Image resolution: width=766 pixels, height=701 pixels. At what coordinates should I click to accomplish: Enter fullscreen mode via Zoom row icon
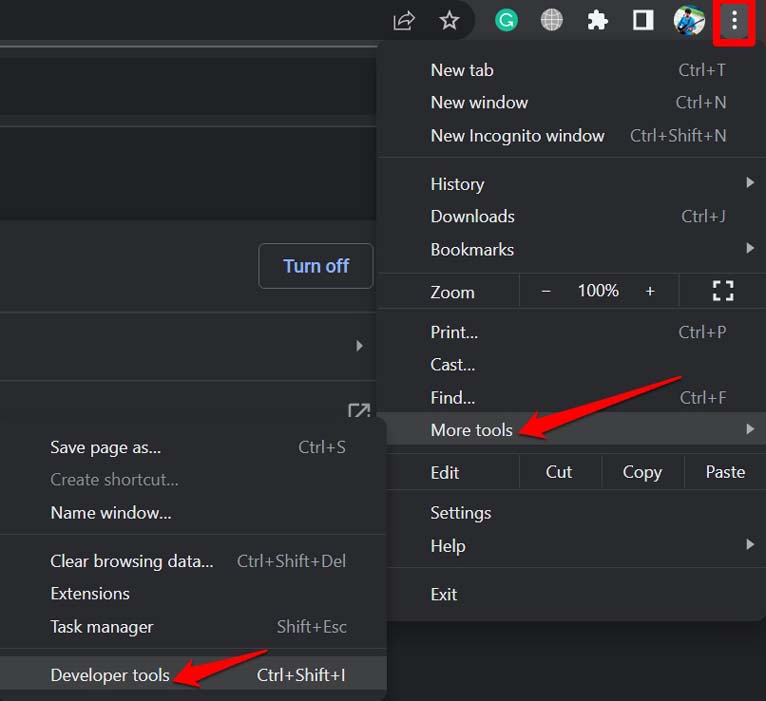click(x=723, y=291)
